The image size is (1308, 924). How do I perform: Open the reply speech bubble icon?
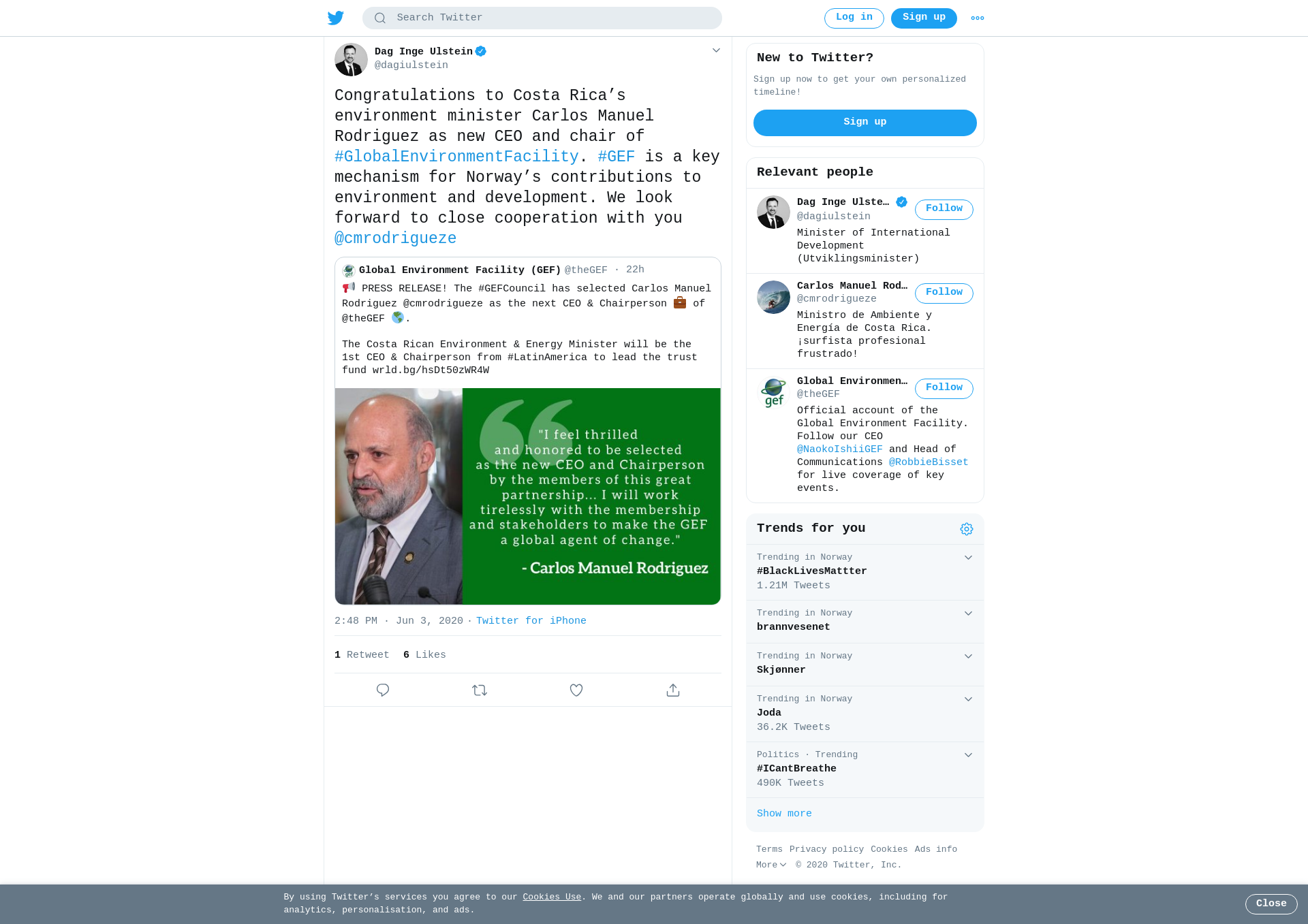[x=383, y=690]
